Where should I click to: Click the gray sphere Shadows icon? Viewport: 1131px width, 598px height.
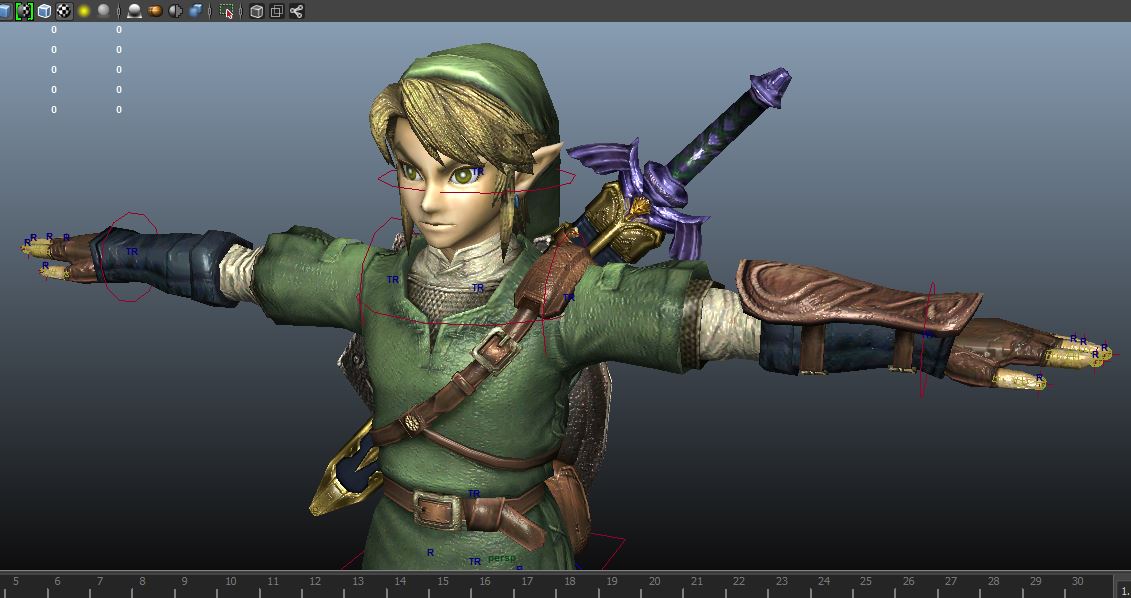[x=103, y=11]
